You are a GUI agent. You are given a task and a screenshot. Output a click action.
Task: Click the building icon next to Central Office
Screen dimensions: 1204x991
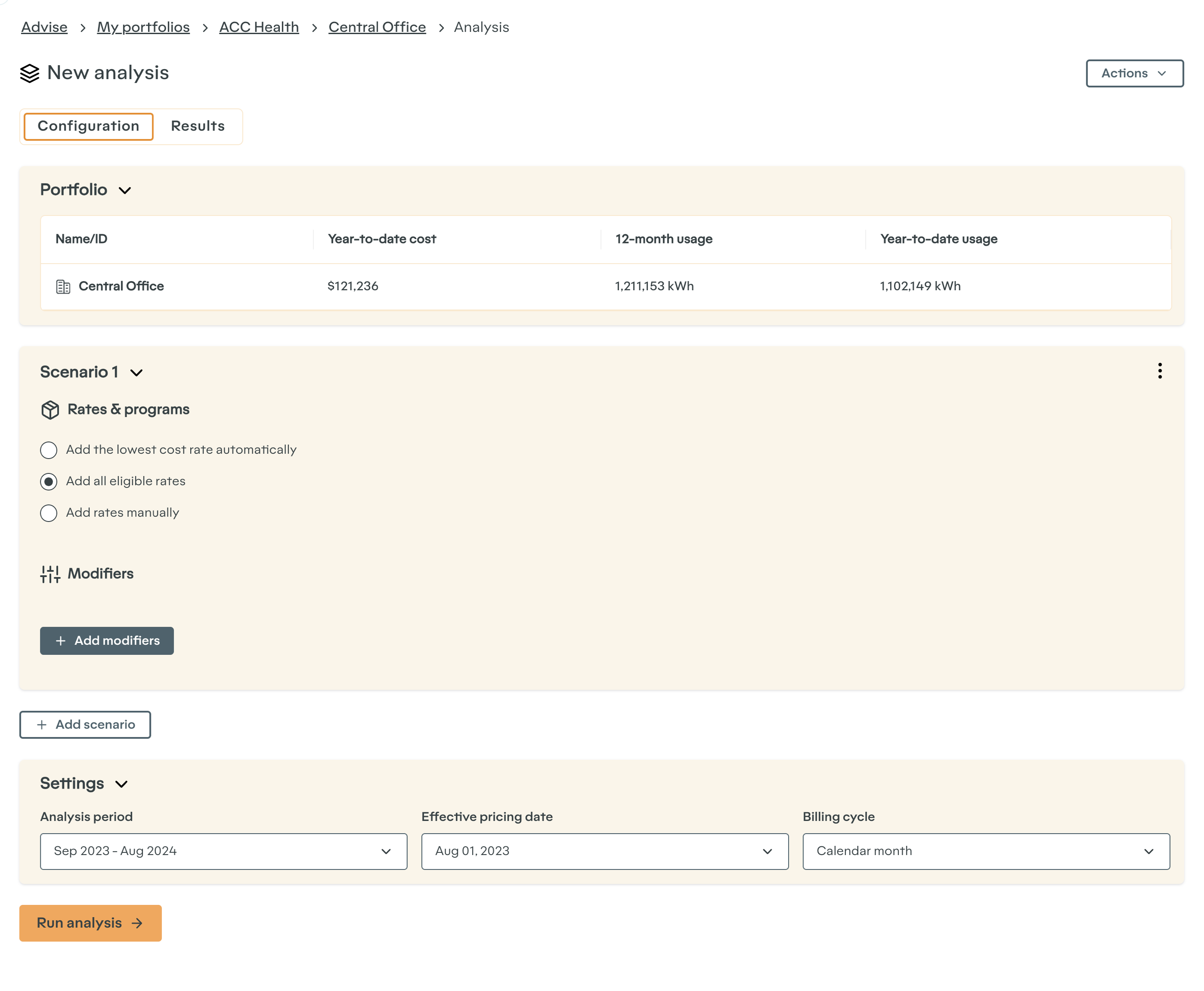(63, 287)
